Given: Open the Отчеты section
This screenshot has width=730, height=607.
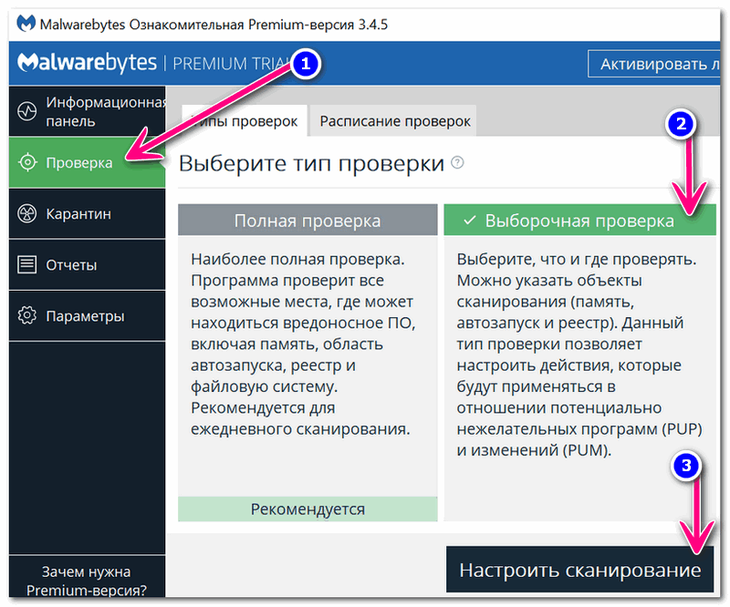Looking at the screenshot, I should (x=87, y=264).
